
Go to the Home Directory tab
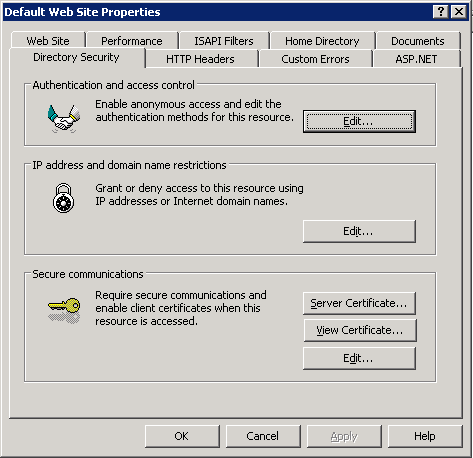point(322,41)
